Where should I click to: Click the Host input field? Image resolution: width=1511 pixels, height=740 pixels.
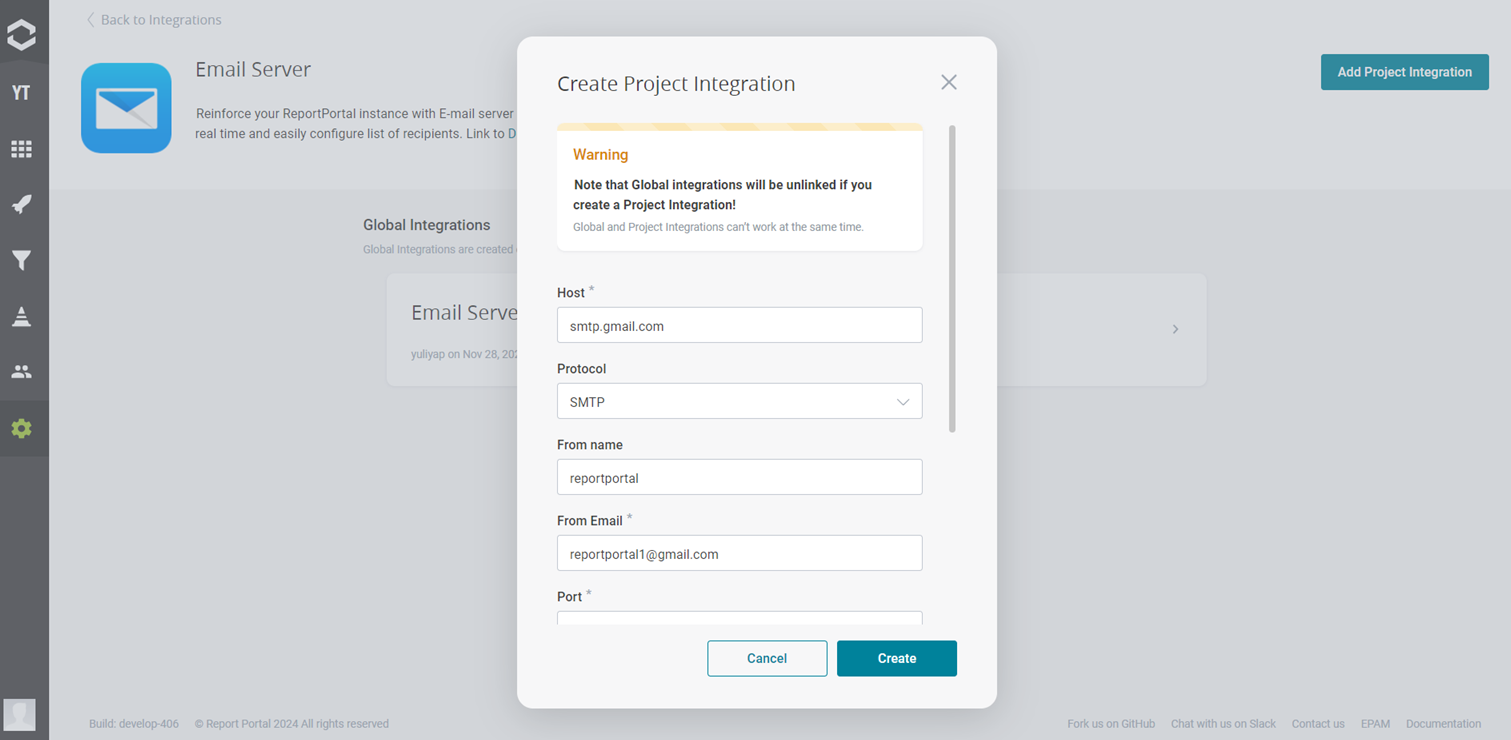(x=739, y=325)
